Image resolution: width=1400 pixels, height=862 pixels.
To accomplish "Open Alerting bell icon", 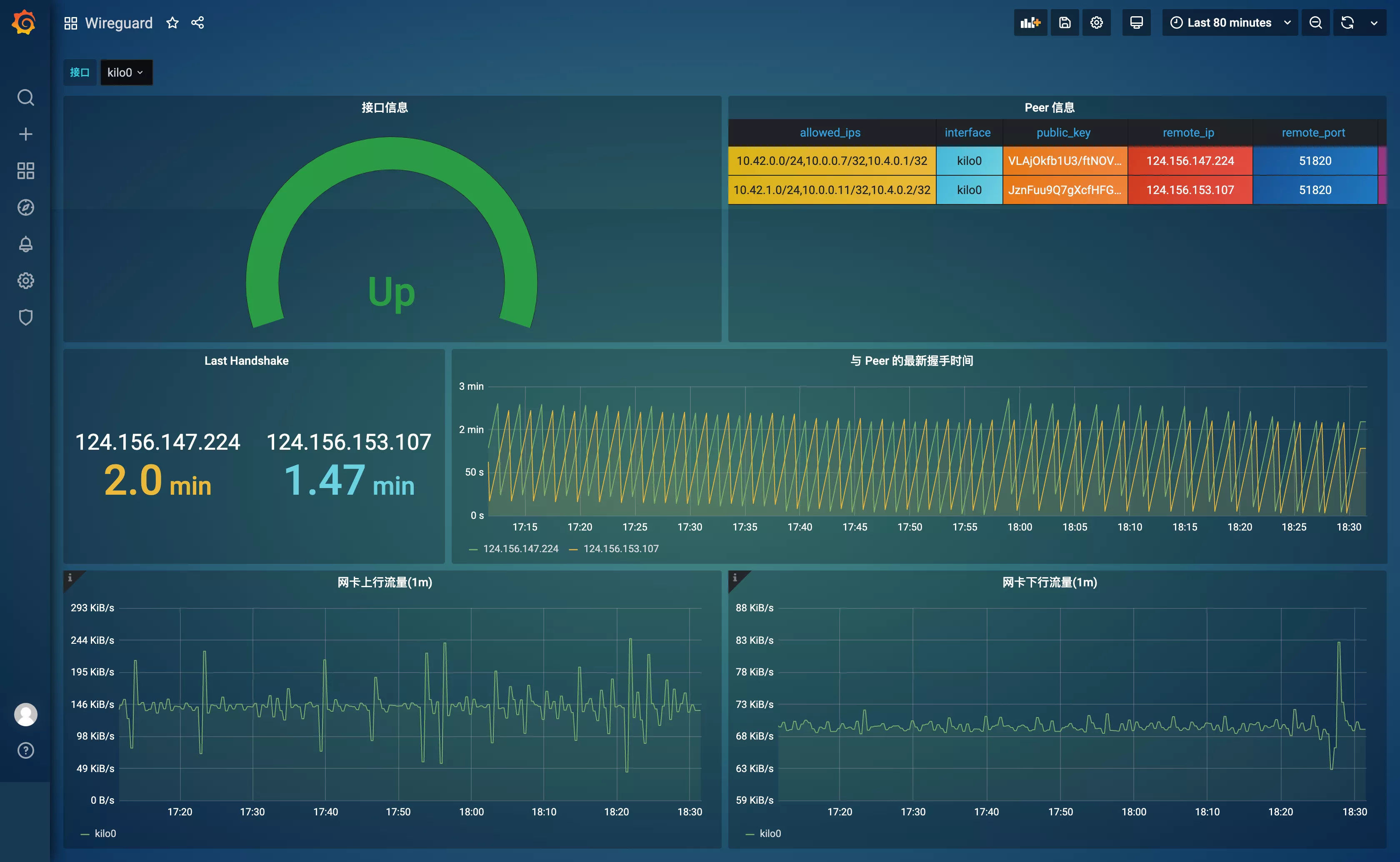I will [26, 244].
